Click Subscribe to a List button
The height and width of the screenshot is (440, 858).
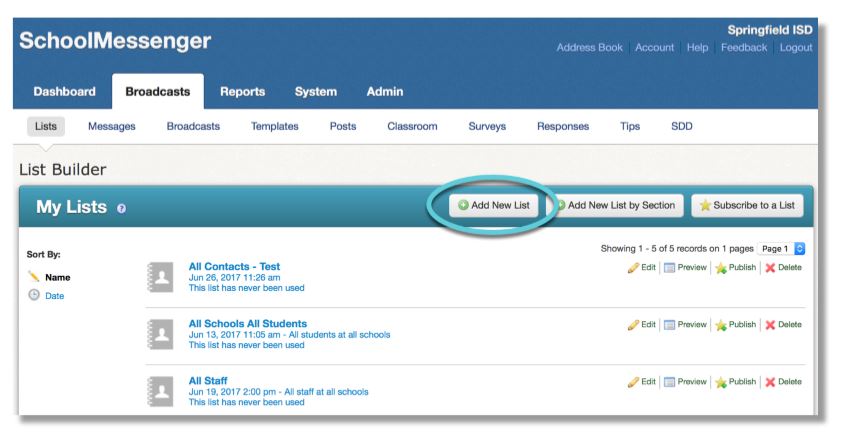(747, 205)
